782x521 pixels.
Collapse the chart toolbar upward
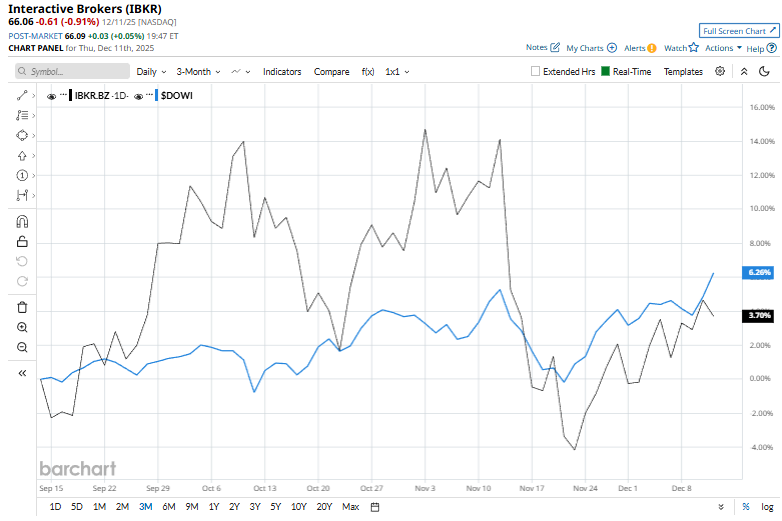(744, 71)
